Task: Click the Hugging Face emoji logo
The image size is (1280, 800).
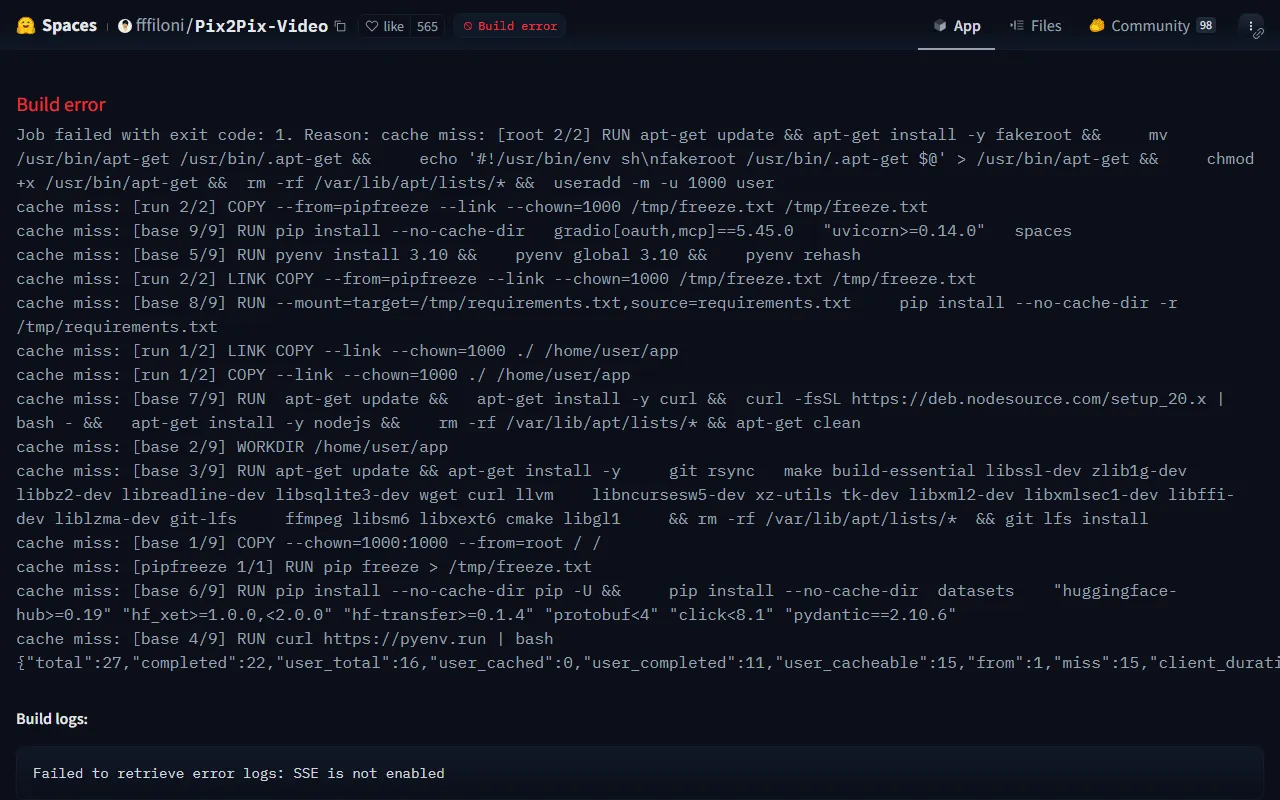Action: 26,26
